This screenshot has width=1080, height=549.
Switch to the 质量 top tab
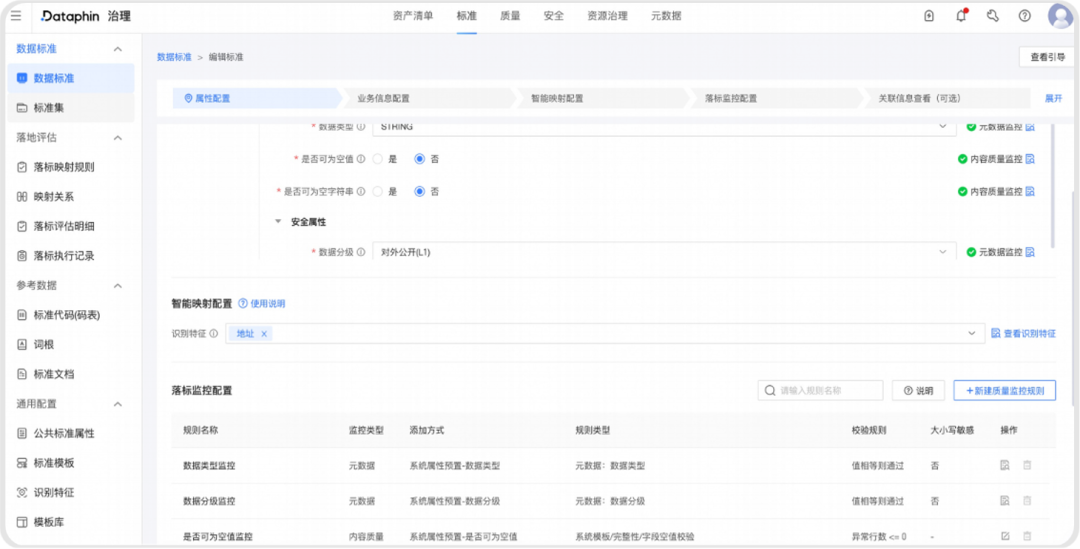(x=510, y=16)
